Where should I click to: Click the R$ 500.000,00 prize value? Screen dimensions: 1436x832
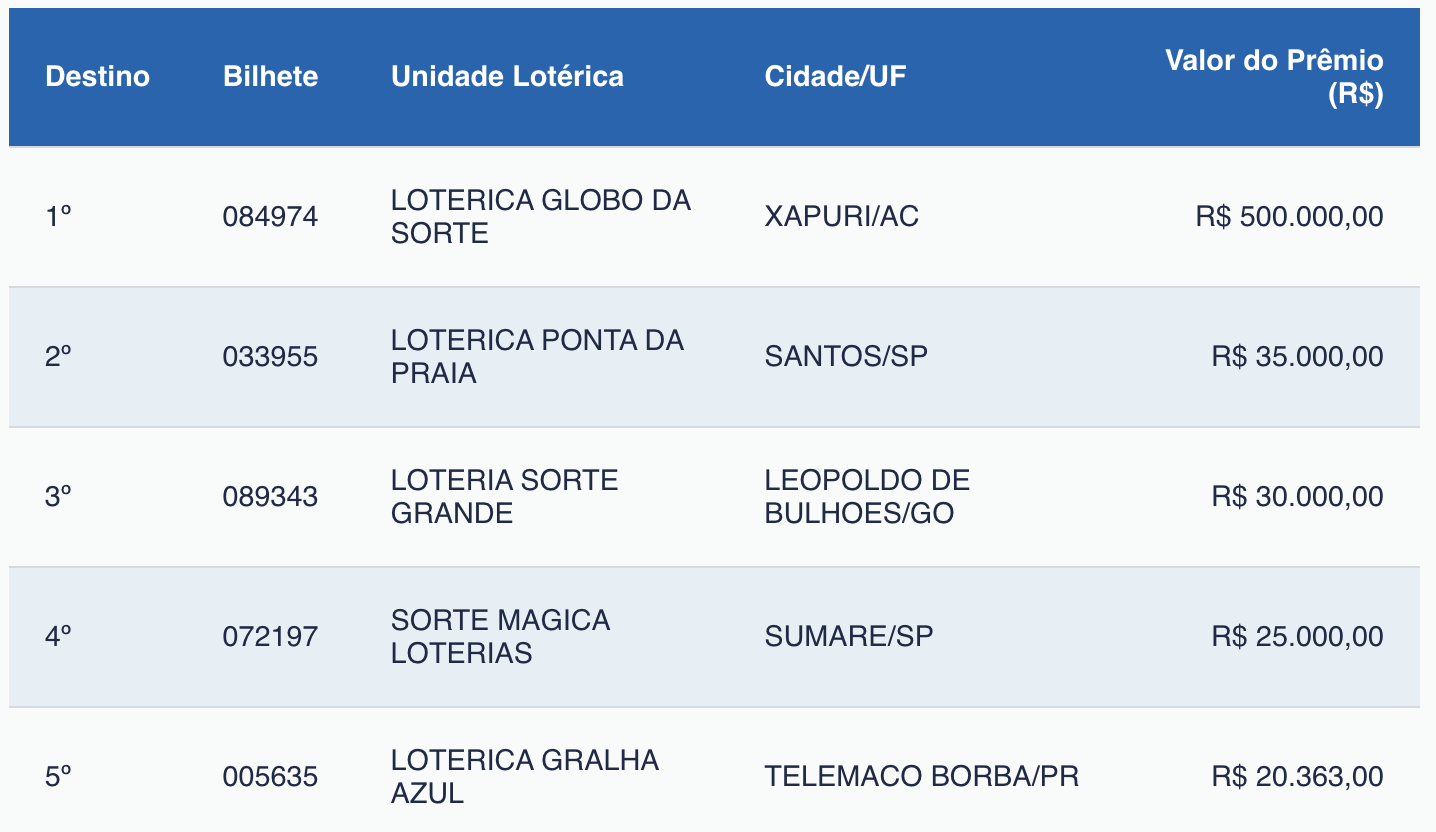[1289, 217]
